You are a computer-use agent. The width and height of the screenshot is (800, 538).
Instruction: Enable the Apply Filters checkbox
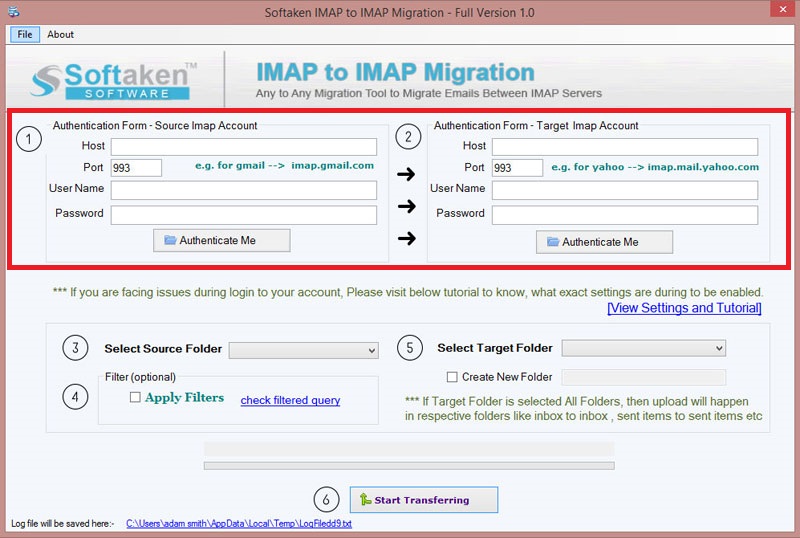[x=135, y=397]
